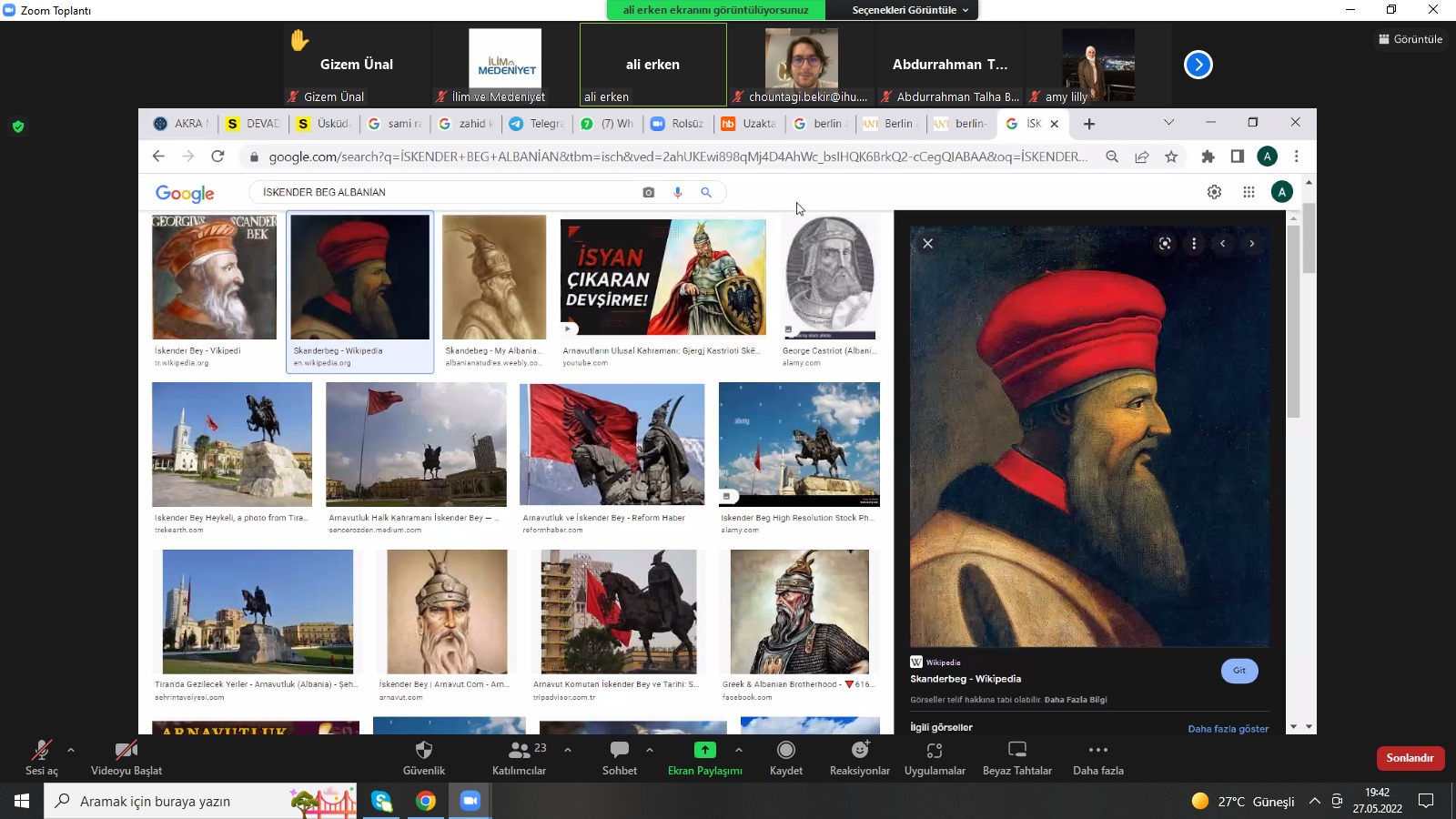
Task: Expand arrow beside Sohbet
Action: 650,750
